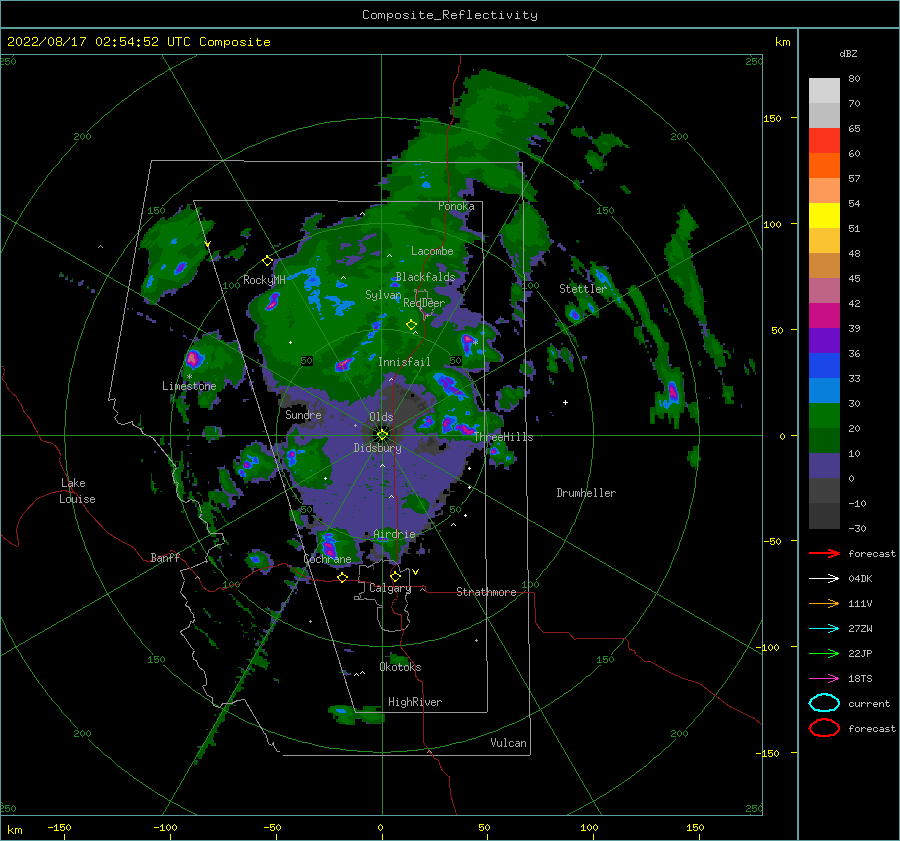Image resolution: width=900 pixels, height=841 pixels.
Task: Click the yellow km label at top right
Action: pyautogui.click(x=782, y=42)
